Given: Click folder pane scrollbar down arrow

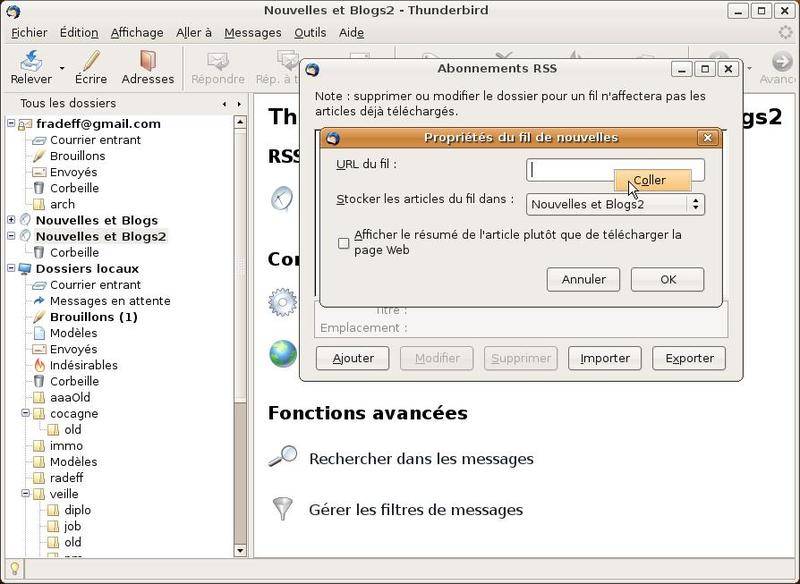Looking at the screenshot, I should pyautogui.click(x=240, y=550).
